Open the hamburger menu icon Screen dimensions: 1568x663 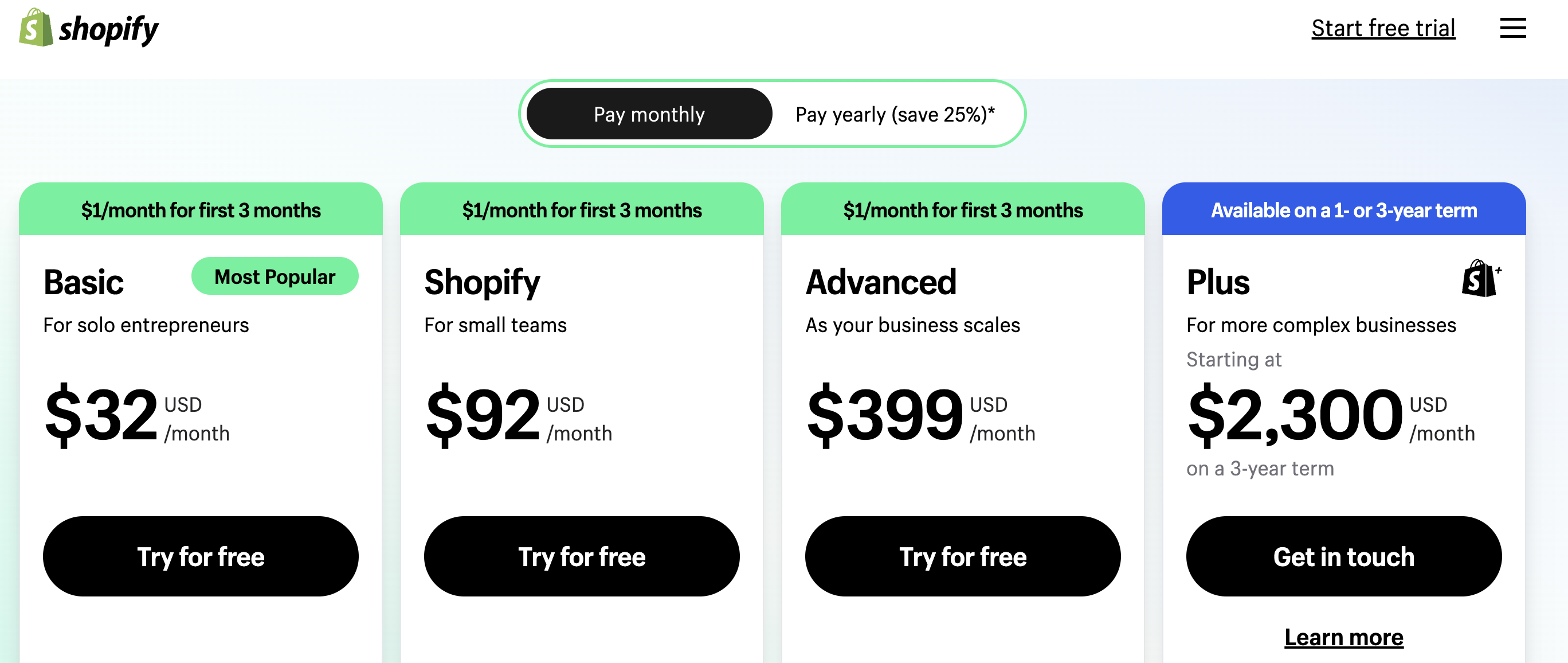coord(1512,28)
